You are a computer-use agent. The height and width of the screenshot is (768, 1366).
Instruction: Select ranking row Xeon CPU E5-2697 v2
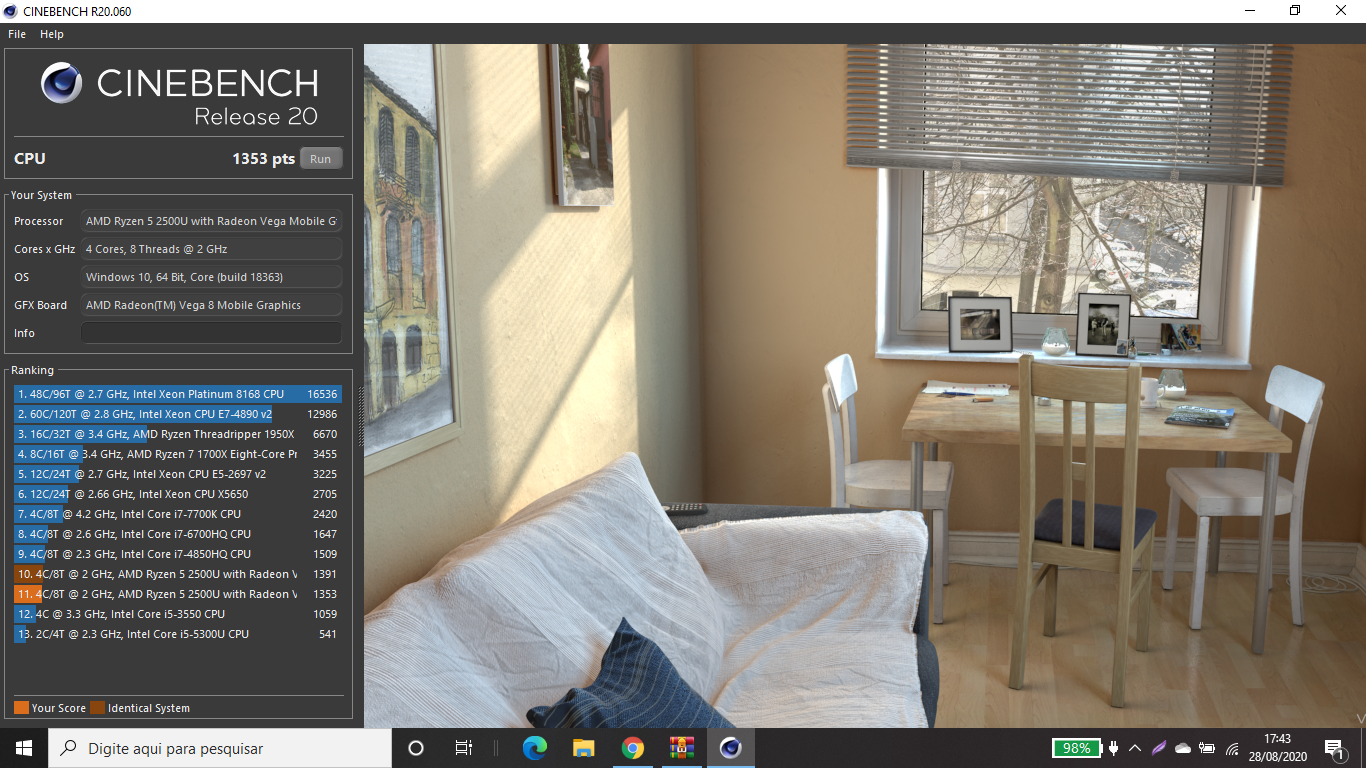(178, 474)
